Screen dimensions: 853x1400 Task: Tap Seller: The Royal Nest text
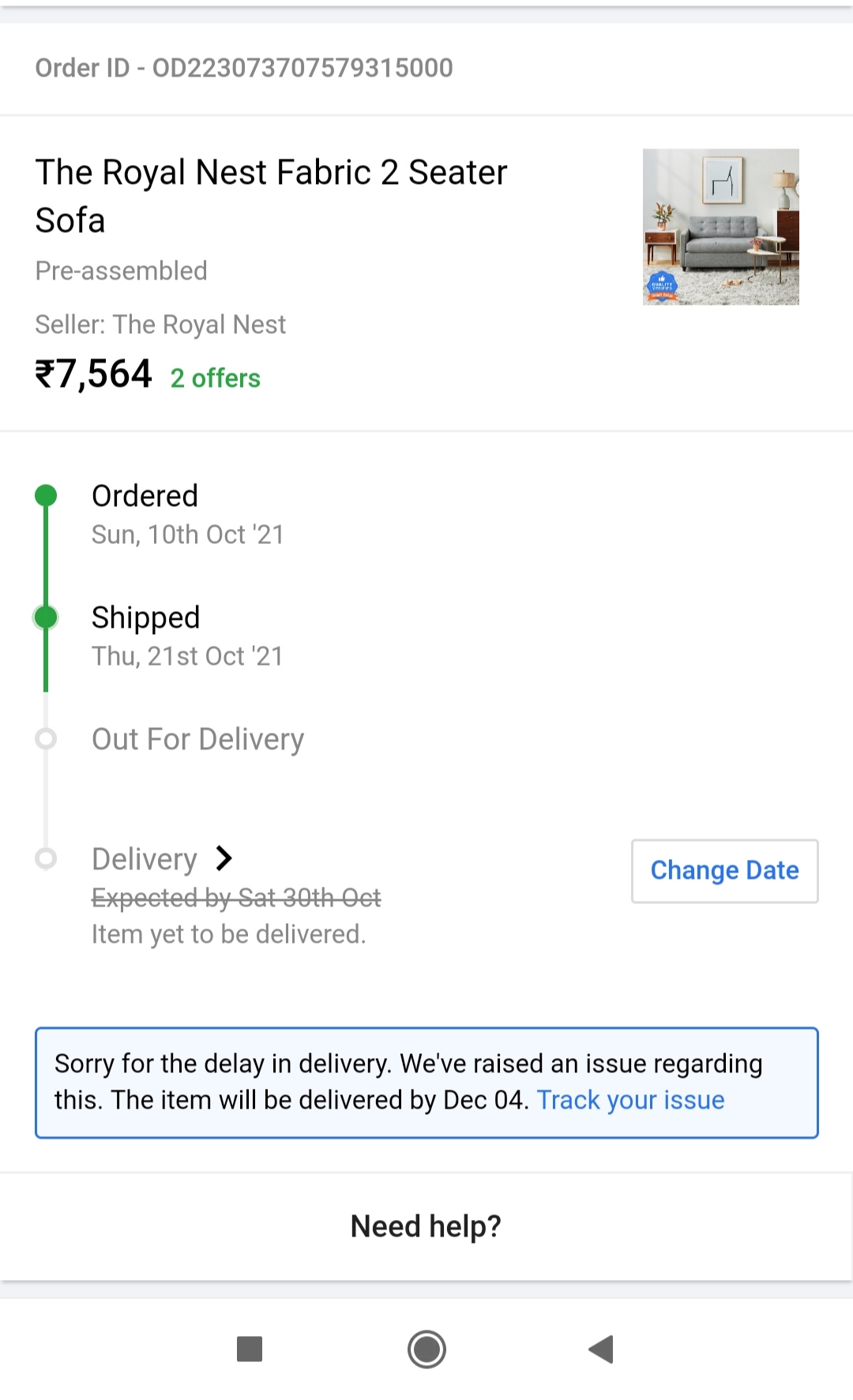pos(160,325)
